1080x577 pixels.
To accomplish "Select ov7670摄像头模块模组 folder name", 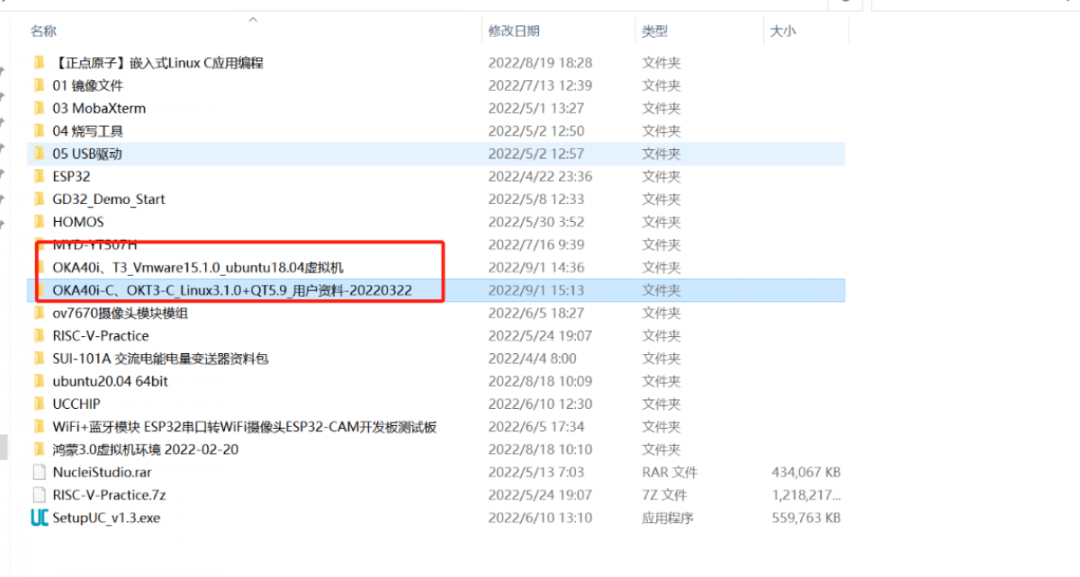I will point(120,313).
